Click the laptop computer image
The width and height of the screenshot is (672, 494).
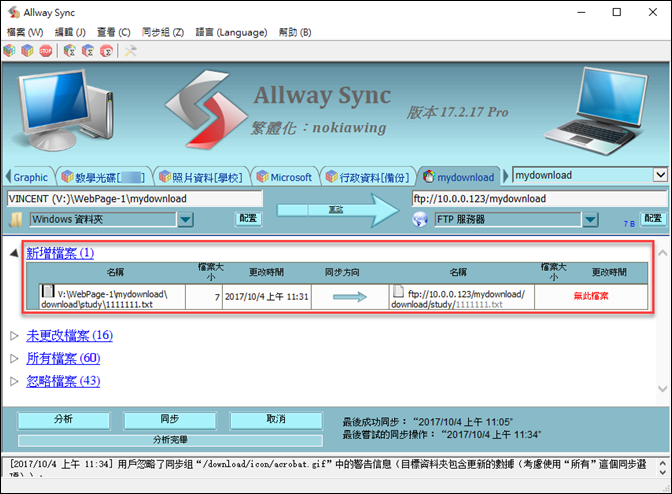click(597, 111)
